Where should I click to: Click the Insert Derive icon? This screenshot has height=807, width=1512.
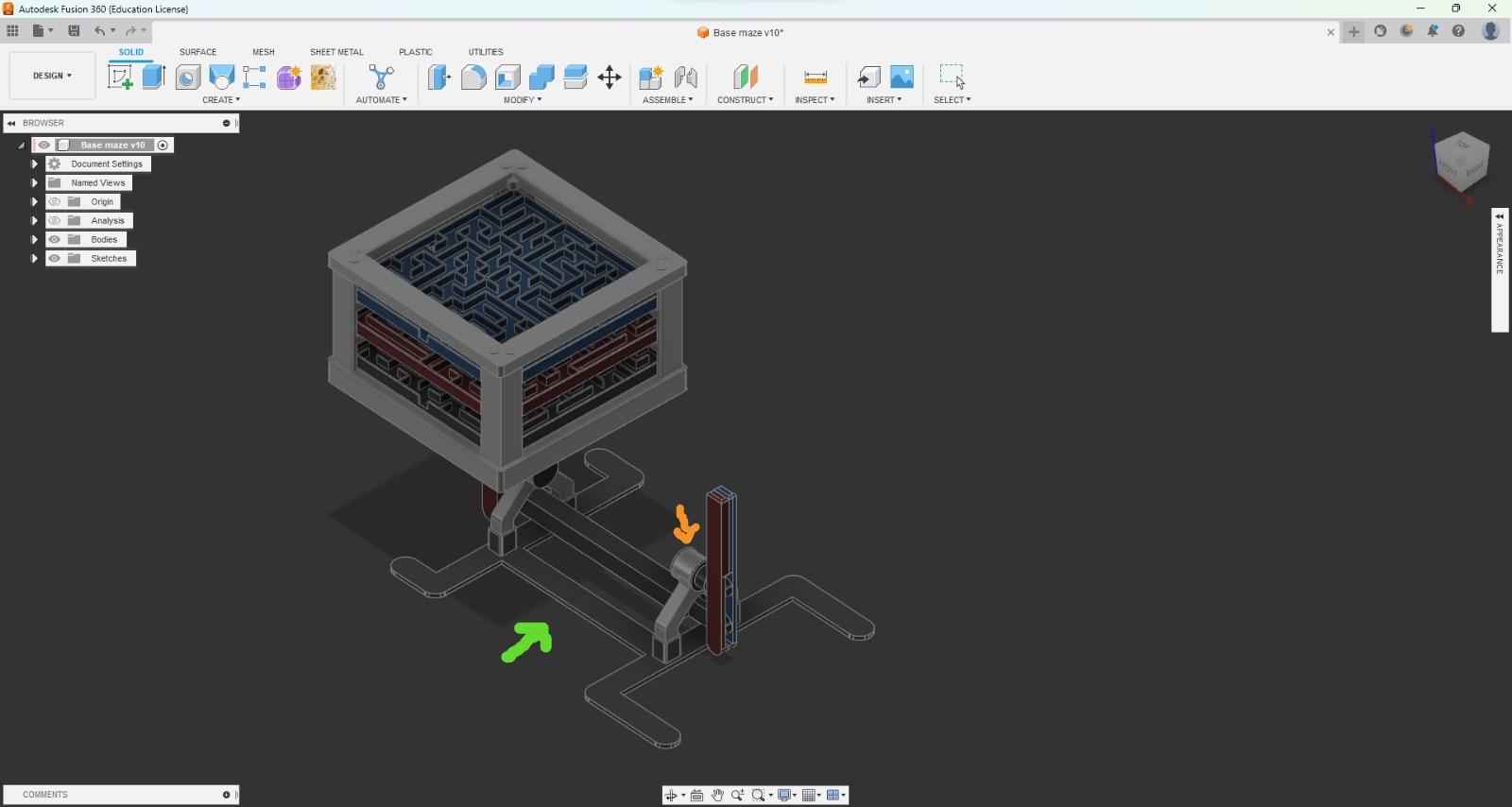coord(868,77)
